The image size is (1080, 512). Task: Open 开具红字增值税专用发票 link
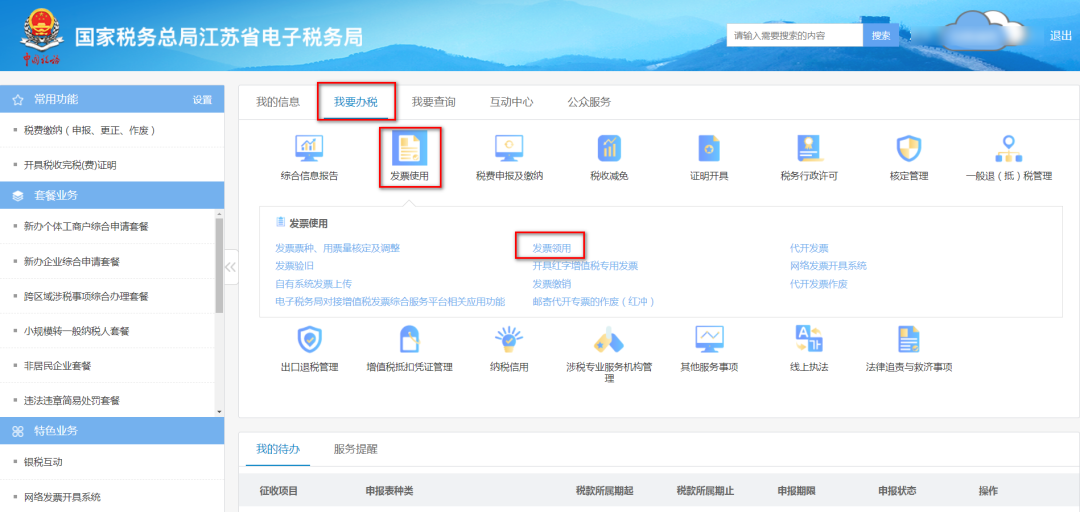585,266
